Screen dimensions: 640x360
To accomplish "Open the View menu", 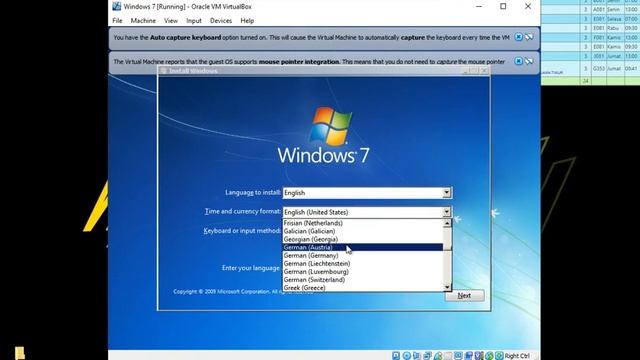I will (171, 20).
